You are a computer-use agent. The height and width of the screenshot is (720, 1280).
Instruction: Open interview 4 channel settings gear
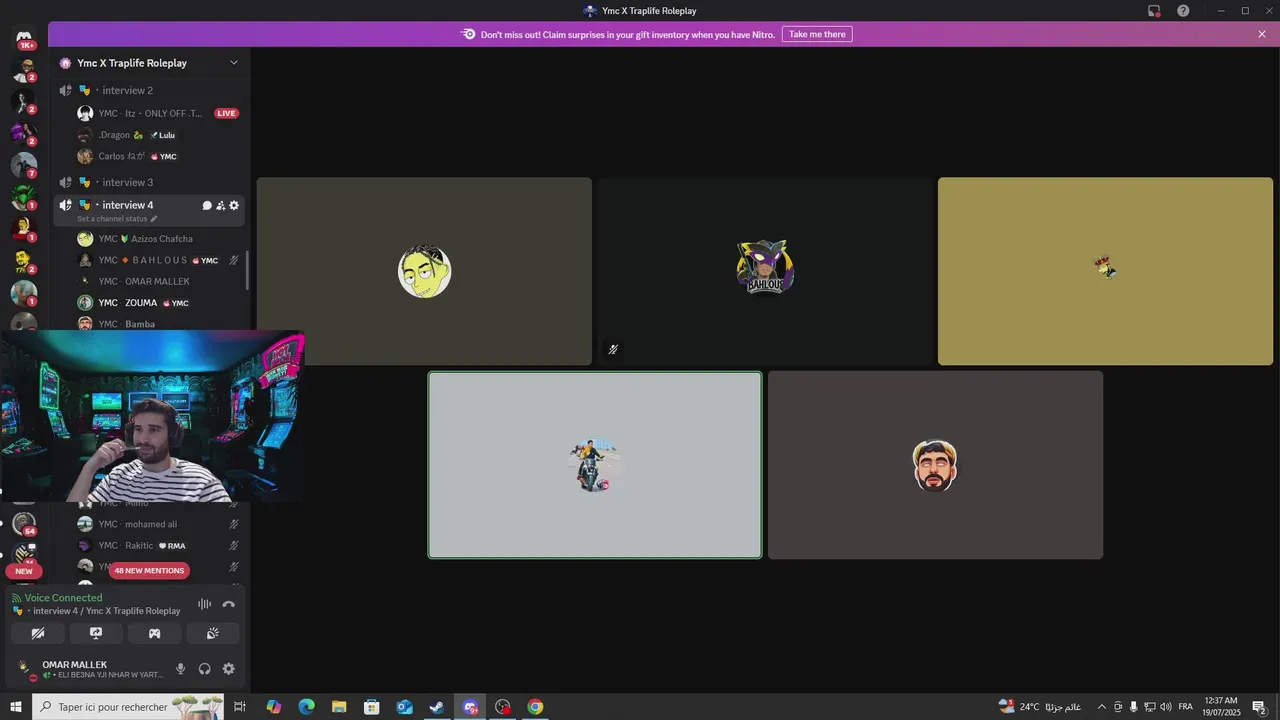coord(234,205)
